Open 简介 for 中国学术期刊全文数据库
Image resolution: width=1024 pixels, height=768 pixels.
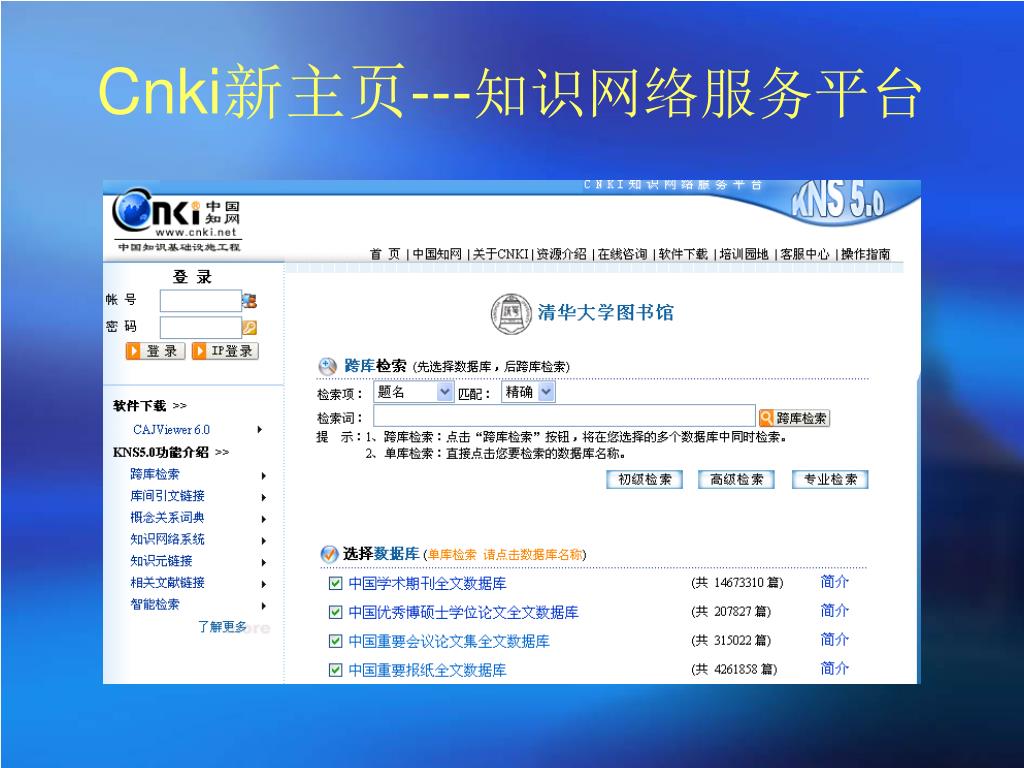(835, 582)
